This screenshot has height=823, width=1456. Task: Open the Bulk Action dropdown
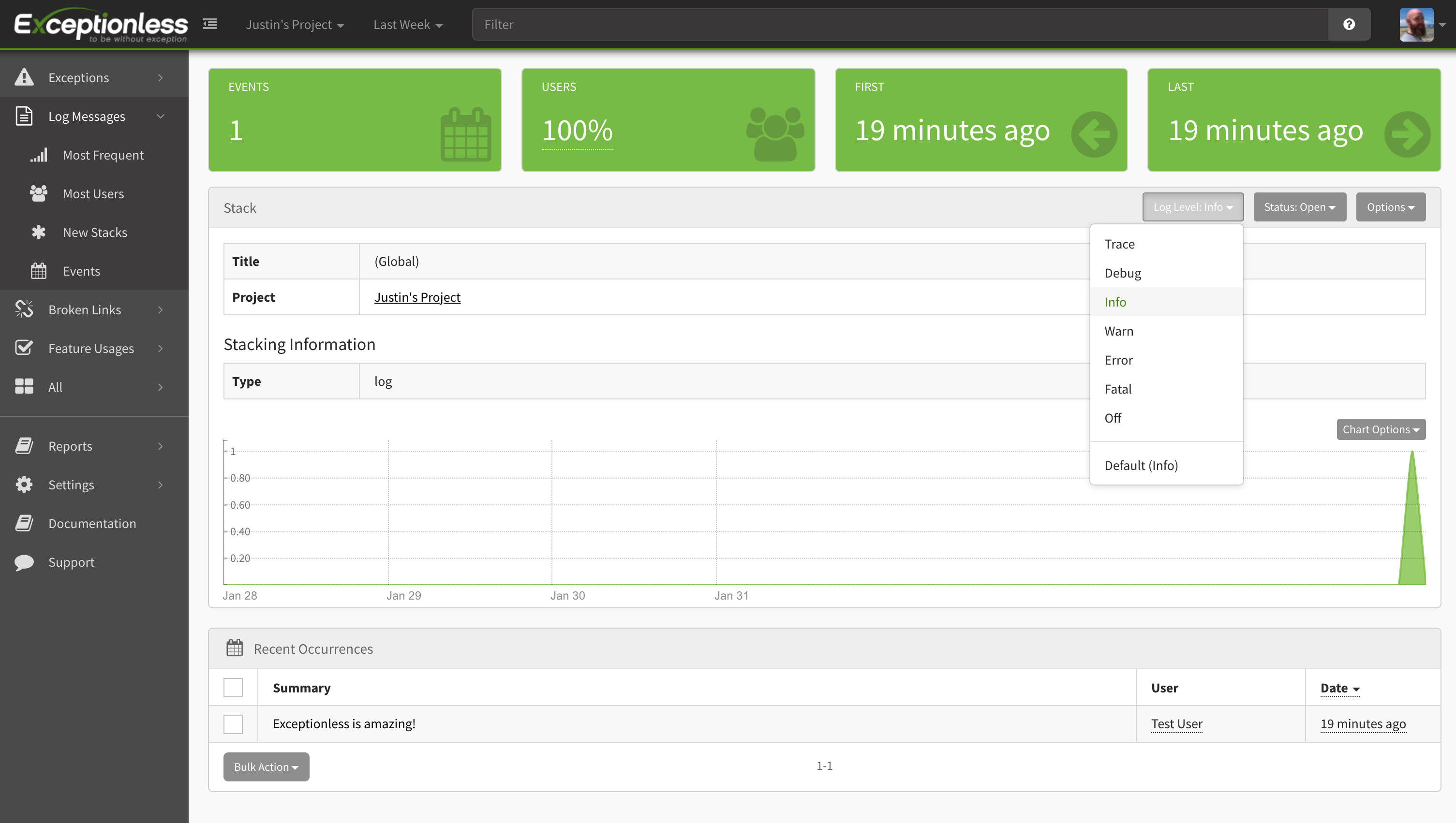click(x=266, y=766)
